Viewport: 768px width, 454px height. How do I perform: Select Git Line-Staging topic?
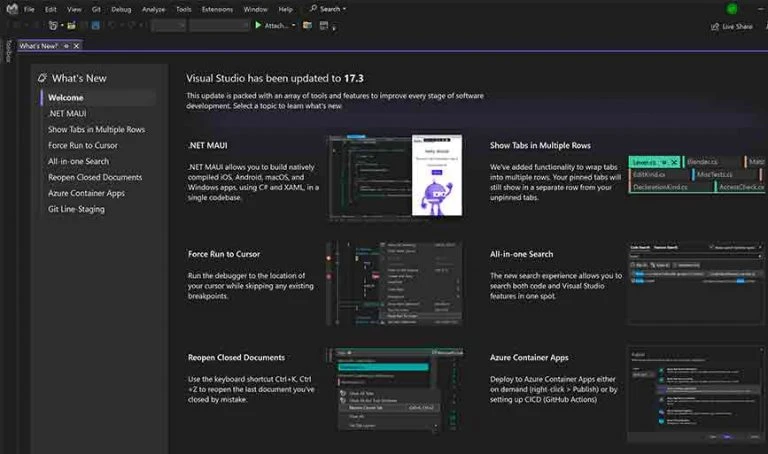tap(76, 209)
